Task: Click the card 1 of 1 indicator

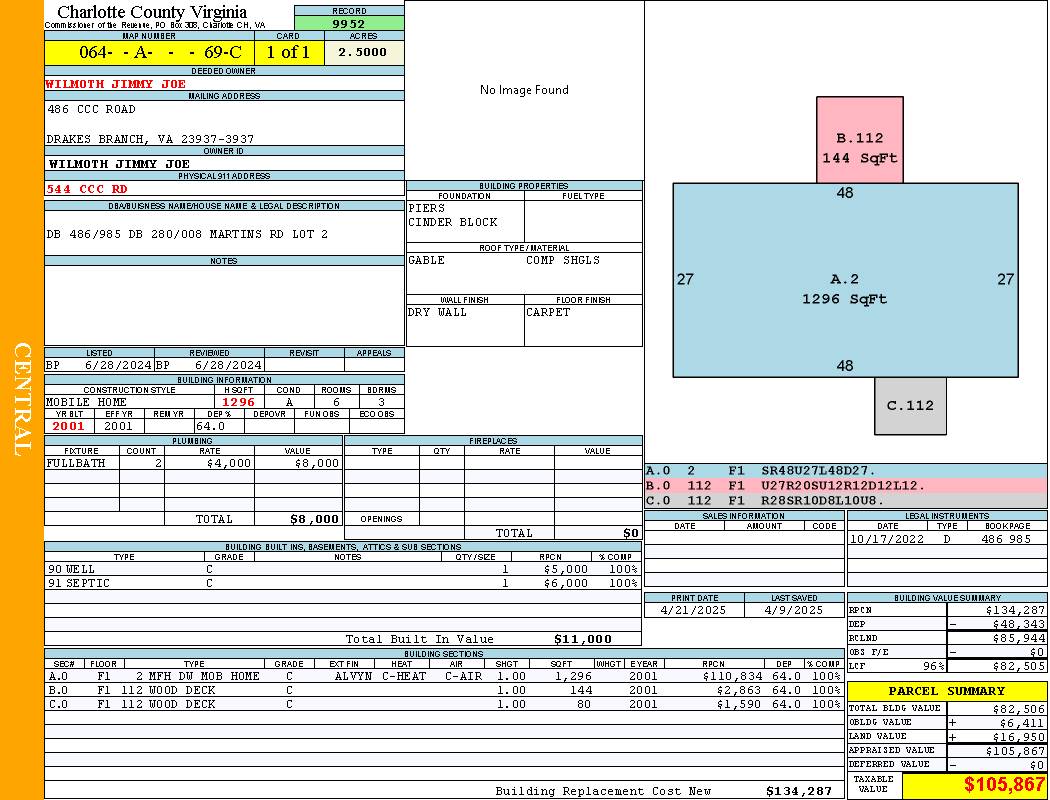Action: click(288, 53)
